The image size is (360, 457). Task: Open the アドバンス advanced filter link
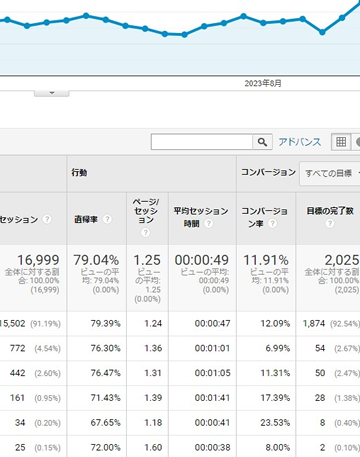tap(300, 142)
